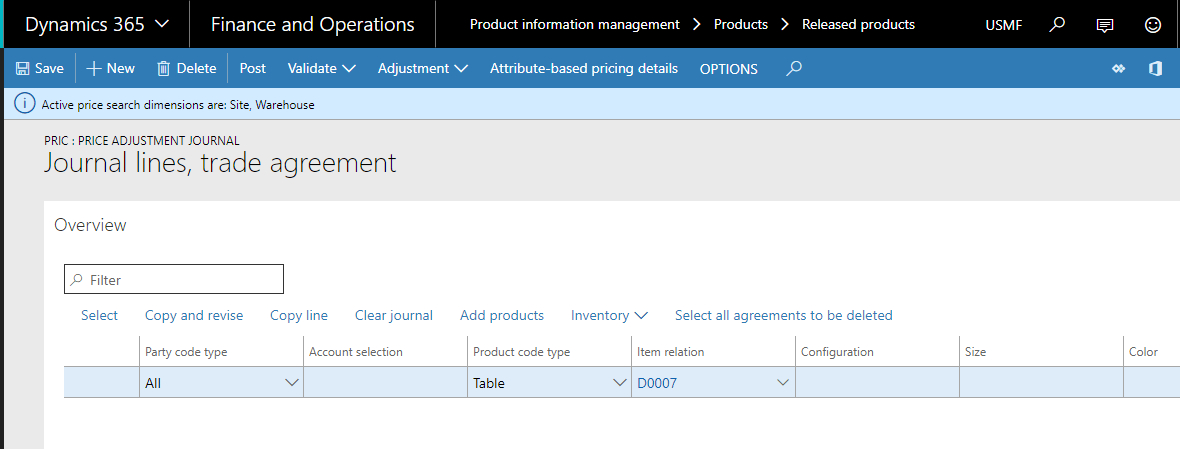Open Party code type All dropdown
The height and width of the screenshot is (449, 1180).
point(292,382)
